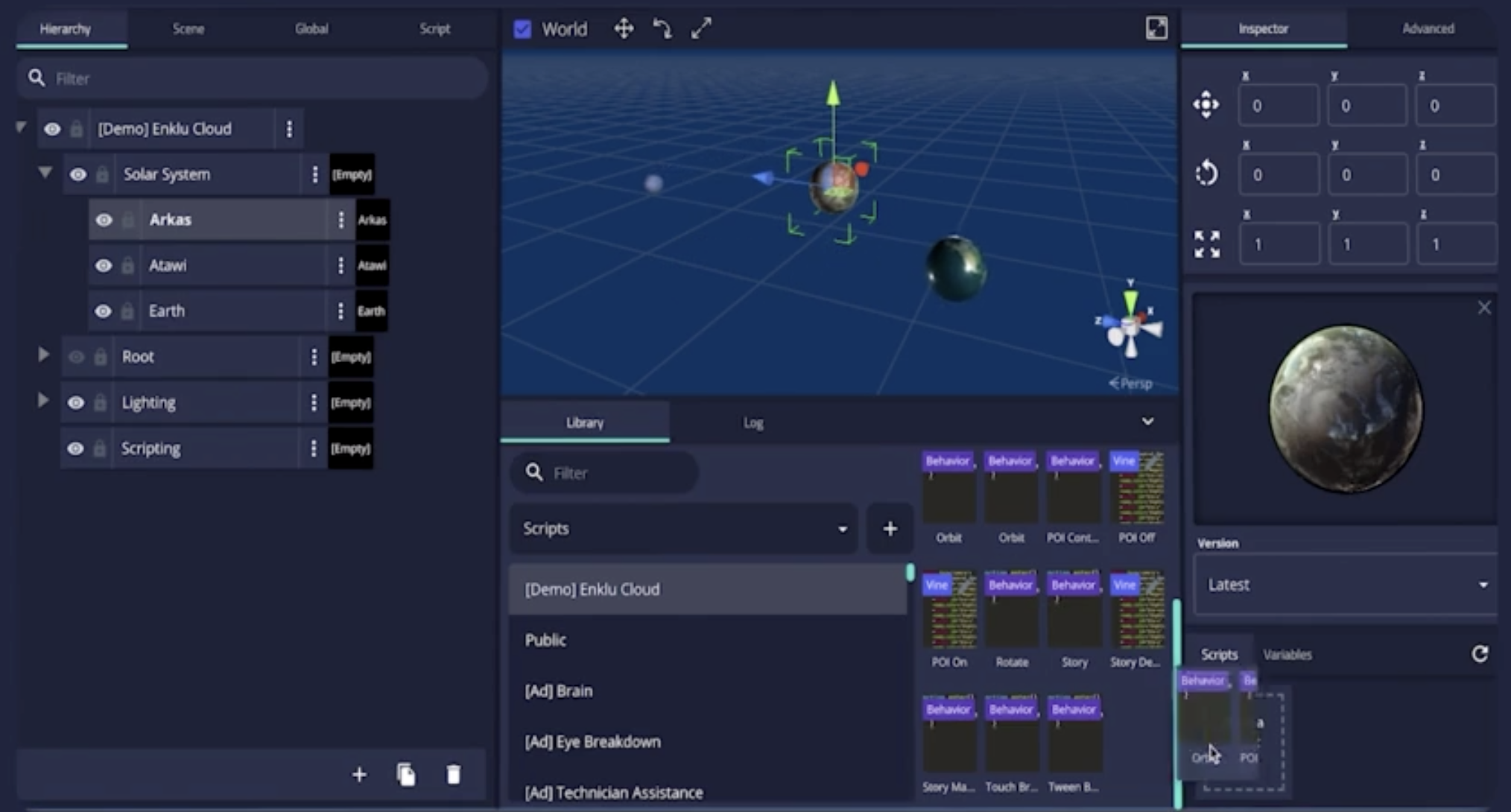
Task: Hide the Earth element via eye icon
Action: point(104,311)
